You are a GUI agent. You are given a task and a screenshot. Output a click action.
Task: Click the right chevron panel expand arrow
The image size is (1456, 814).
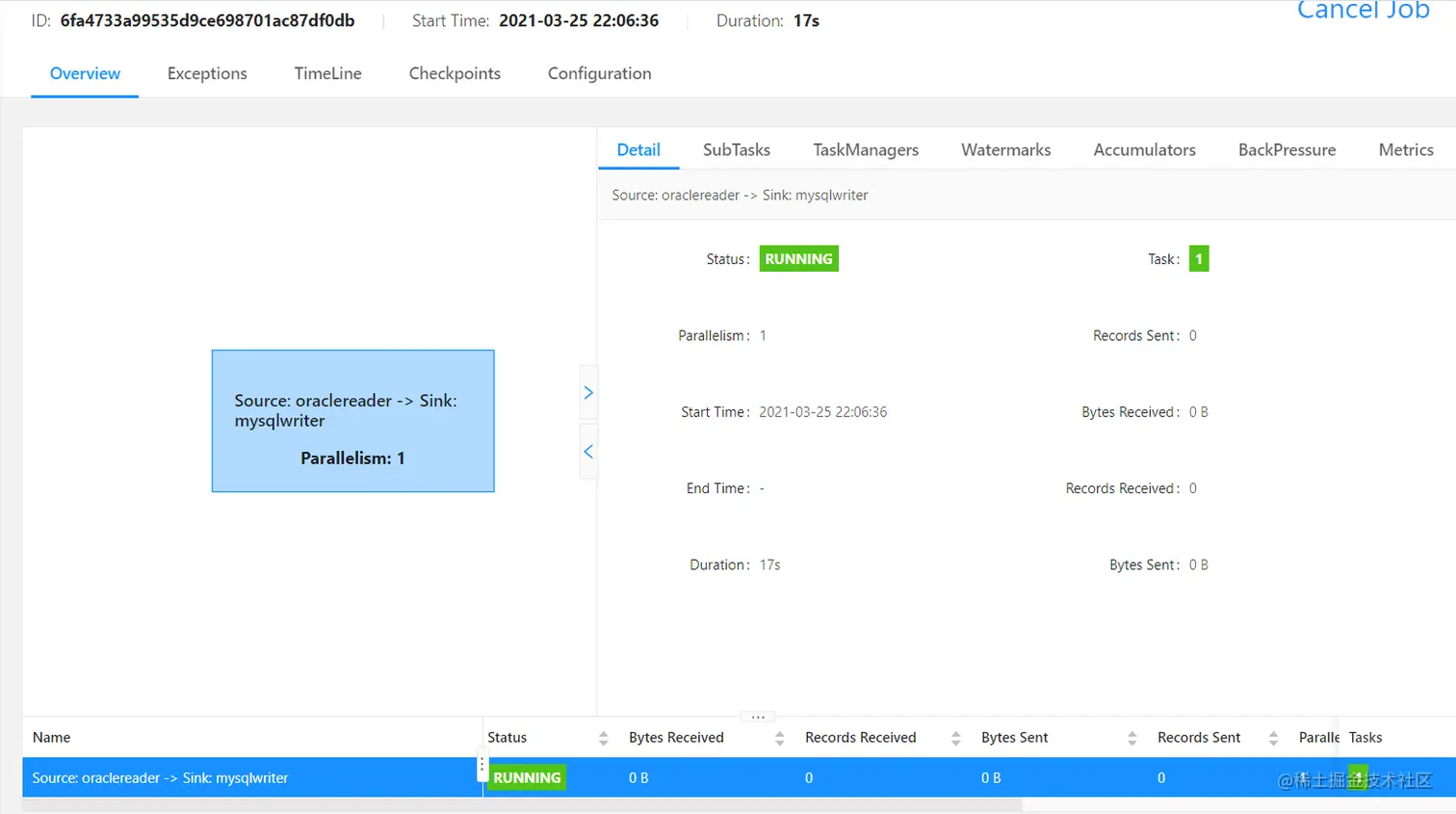coord(588,392)
